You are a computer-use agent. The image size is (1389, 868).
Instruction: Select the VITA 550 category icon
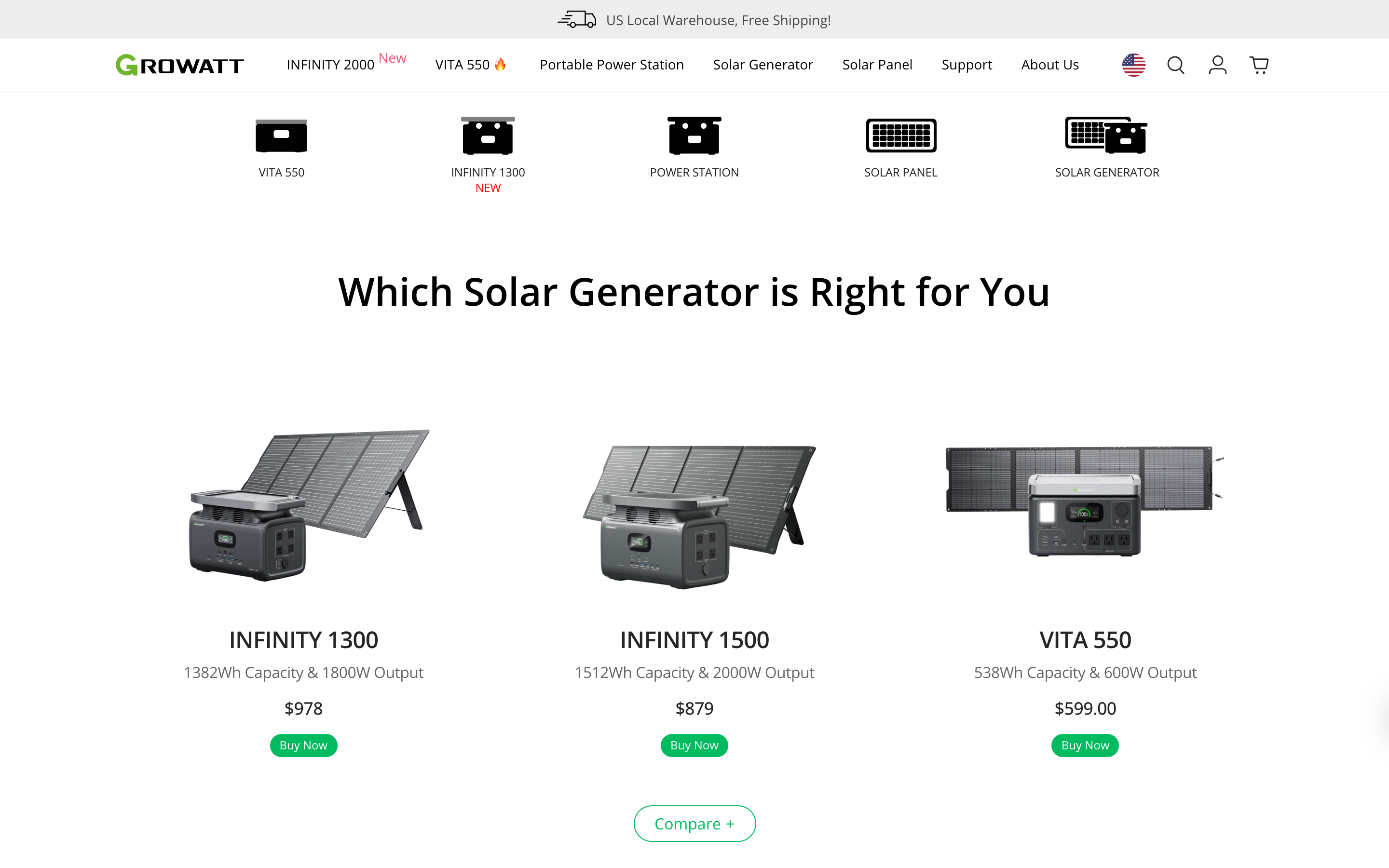click(x=281, y=136)
